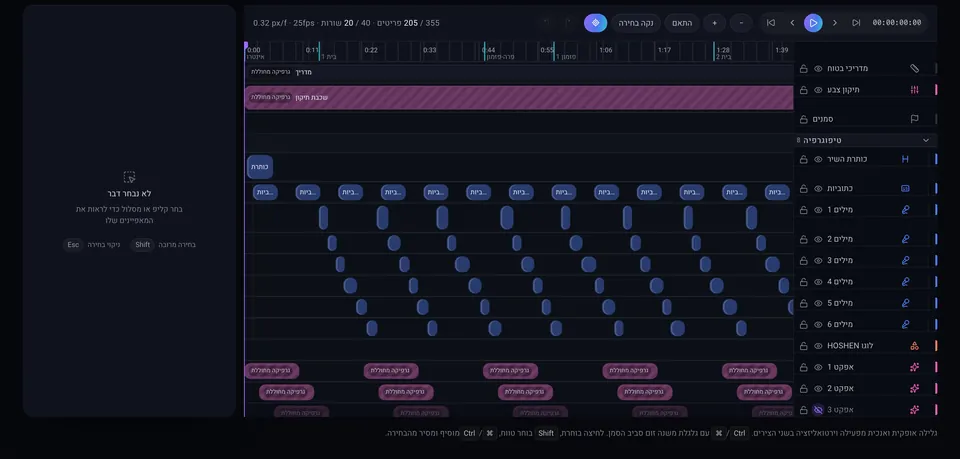The image size is (960, 459).
Task: Click the התאם fit button
Action: [682, 23]
